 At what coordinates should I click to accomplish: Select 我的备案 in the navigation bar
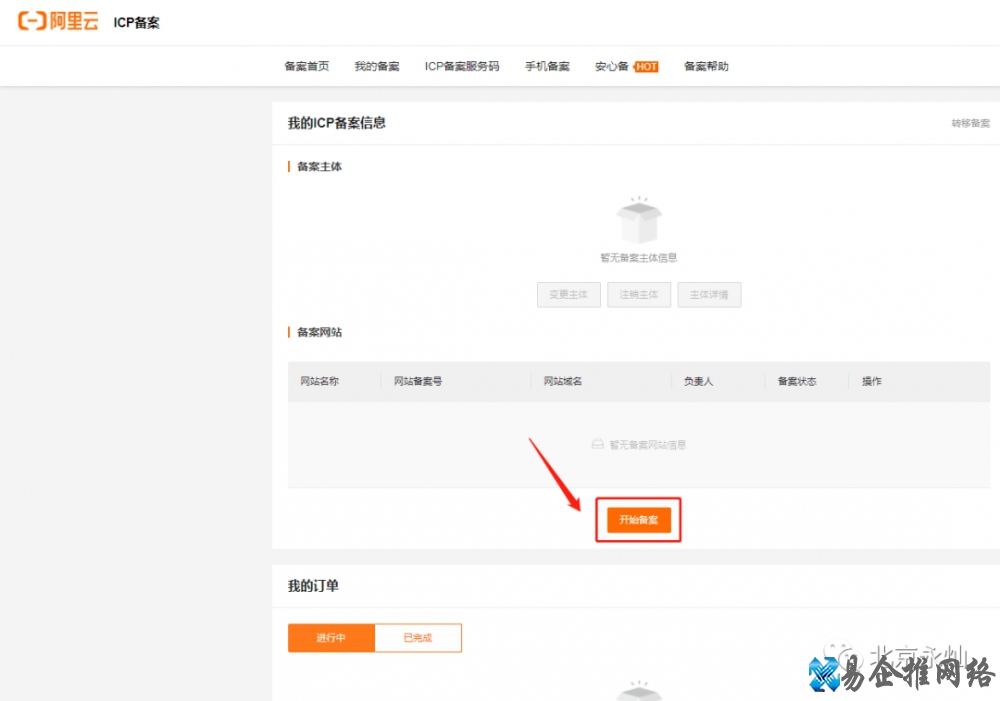(376, 66)
